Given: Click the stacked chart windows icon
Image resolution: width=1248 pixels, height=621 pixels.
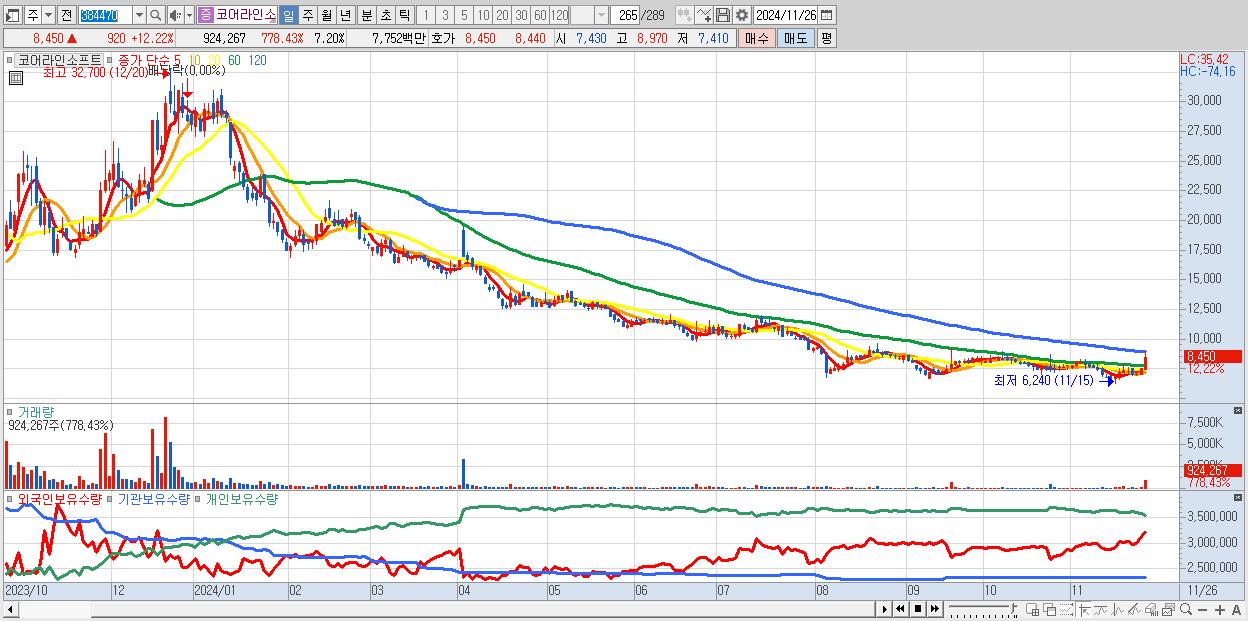Looking at the screenshot, I should 1168,610.
